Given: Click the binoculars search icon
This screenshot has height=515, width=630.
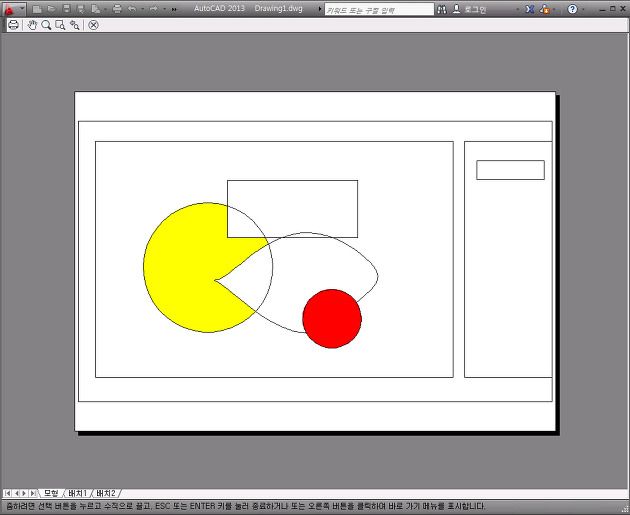Looking at the screenshot, I should pyautogui.click(x=442, y=9).
